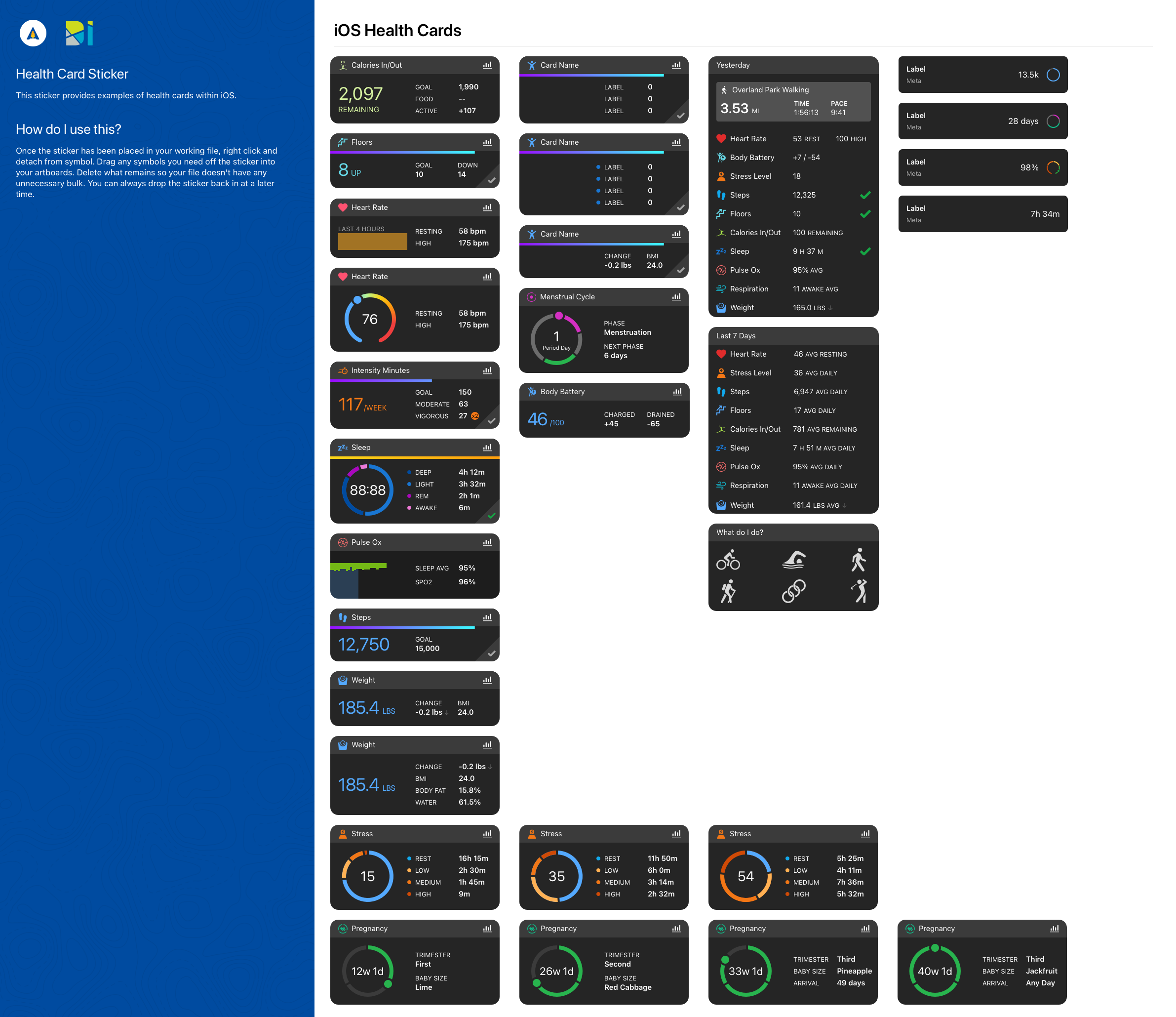
Task: Open the 13.5k Label card
Action: coord(982,75)
